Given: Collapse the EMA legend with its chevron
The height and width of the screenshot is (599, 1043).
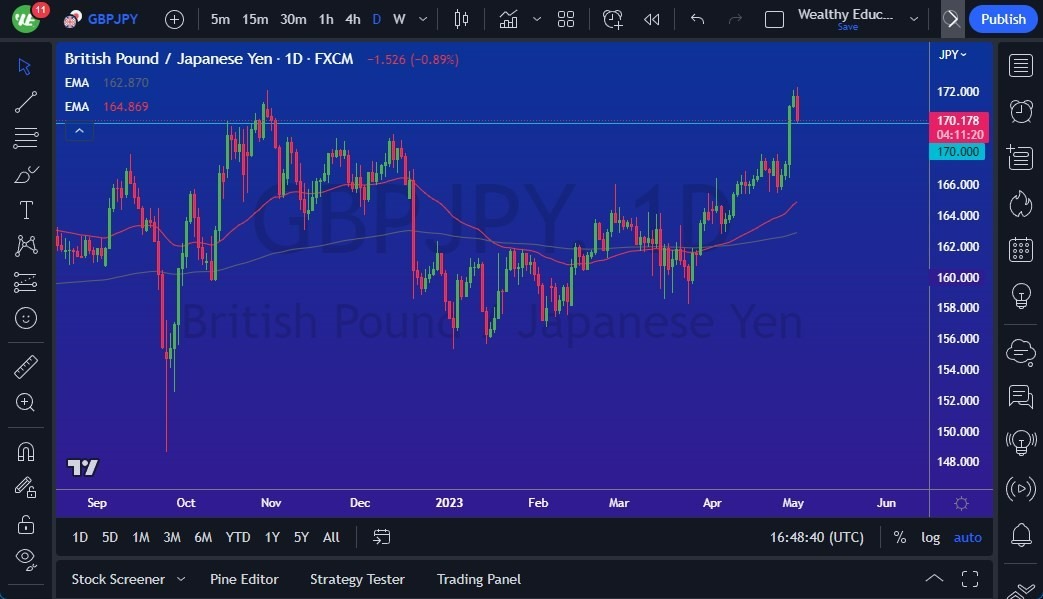Looking at the screenshot, I should (79, 130).
